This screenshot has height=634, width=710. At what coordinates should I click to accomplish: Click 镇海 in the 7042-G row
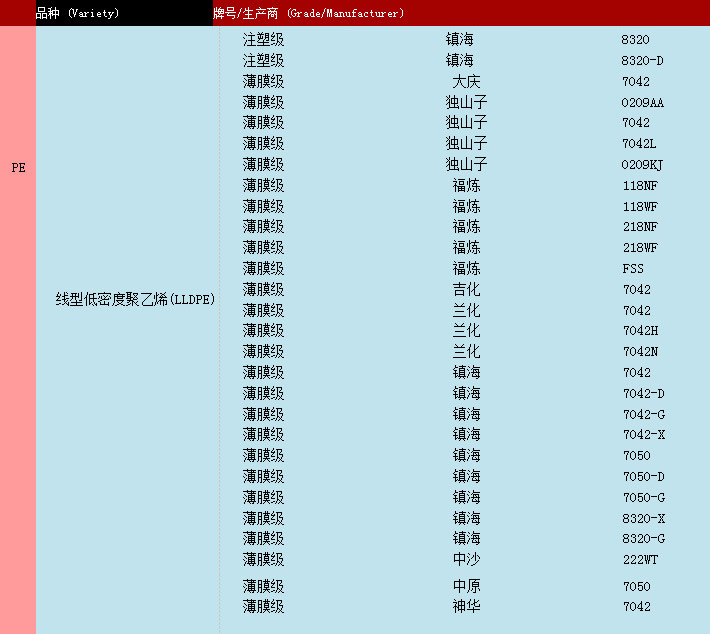pyautogui.click(x=466, y=415)
